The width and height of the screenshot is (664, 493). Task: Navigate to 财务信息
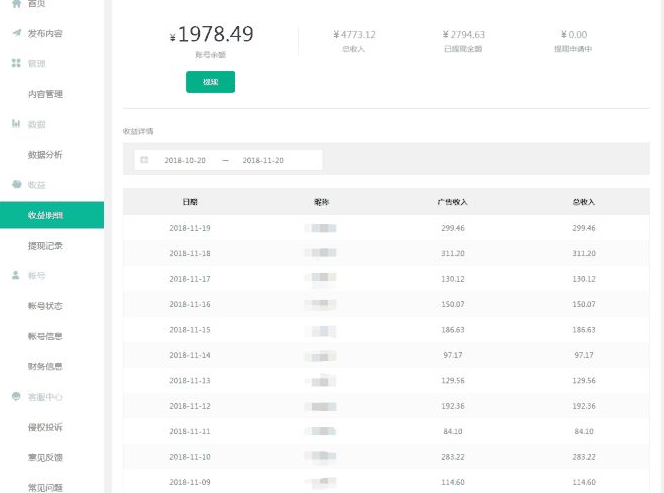(45, 367)
